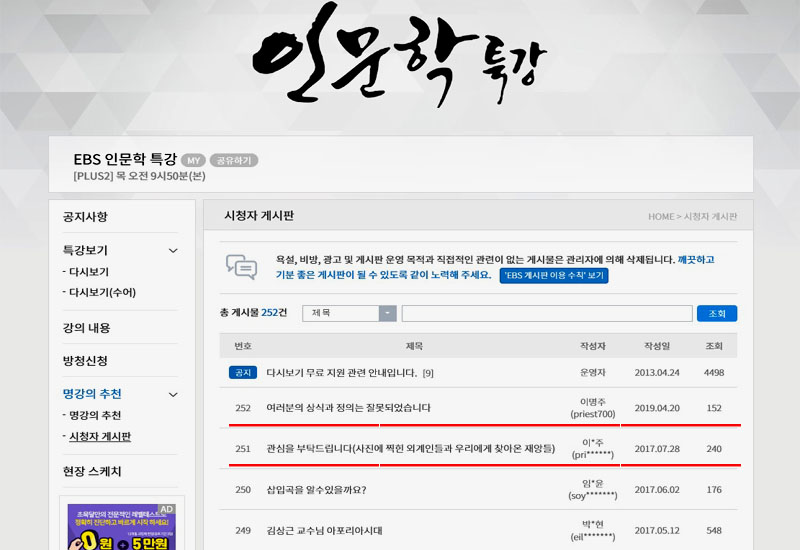
Task: Open 'EBS 게시판 이용 수칙' 보기 button
Action: 553,275
